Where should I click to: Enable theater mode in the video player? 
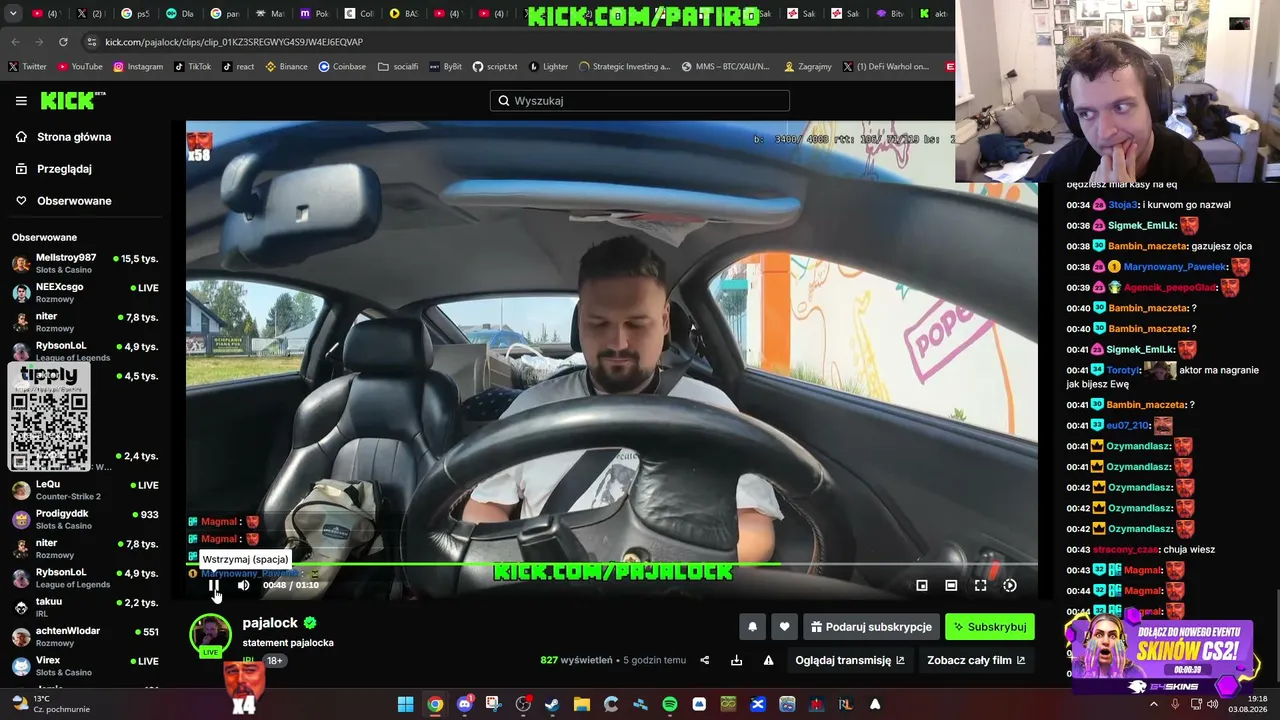click(951, 586)
